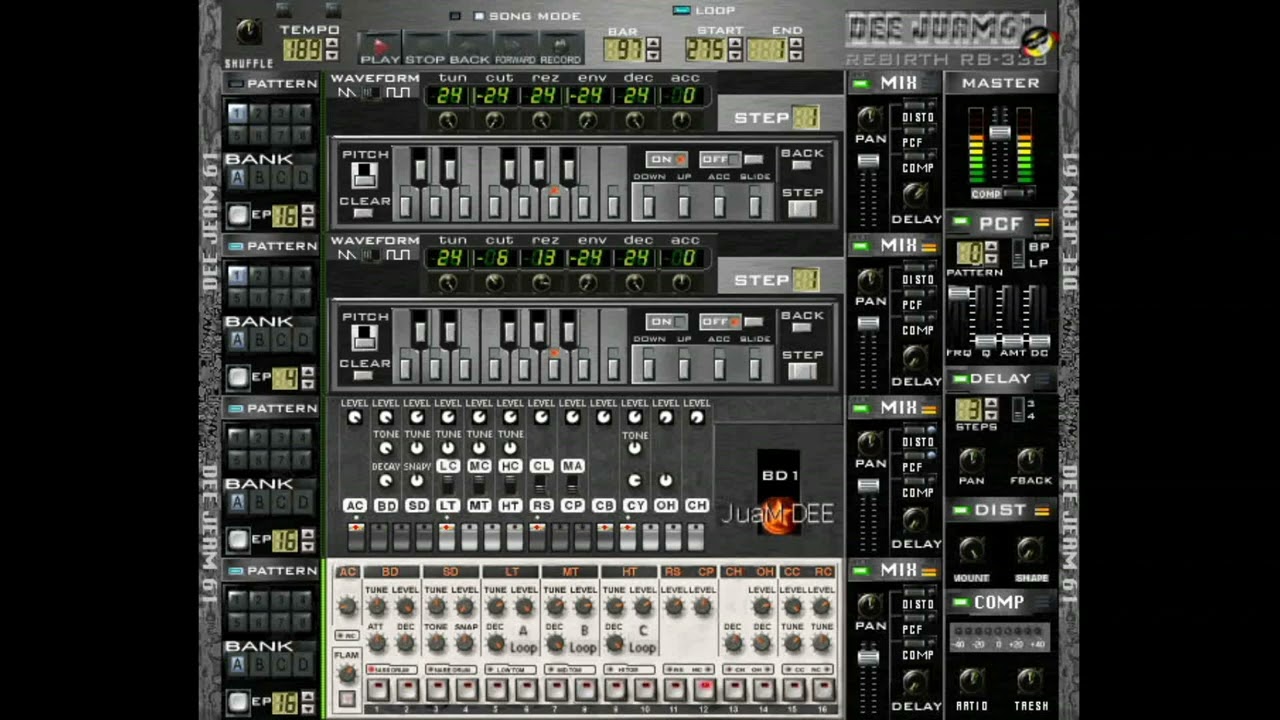Select square waveform on second synth
1280x720 pixels.
tap(399, 255)
